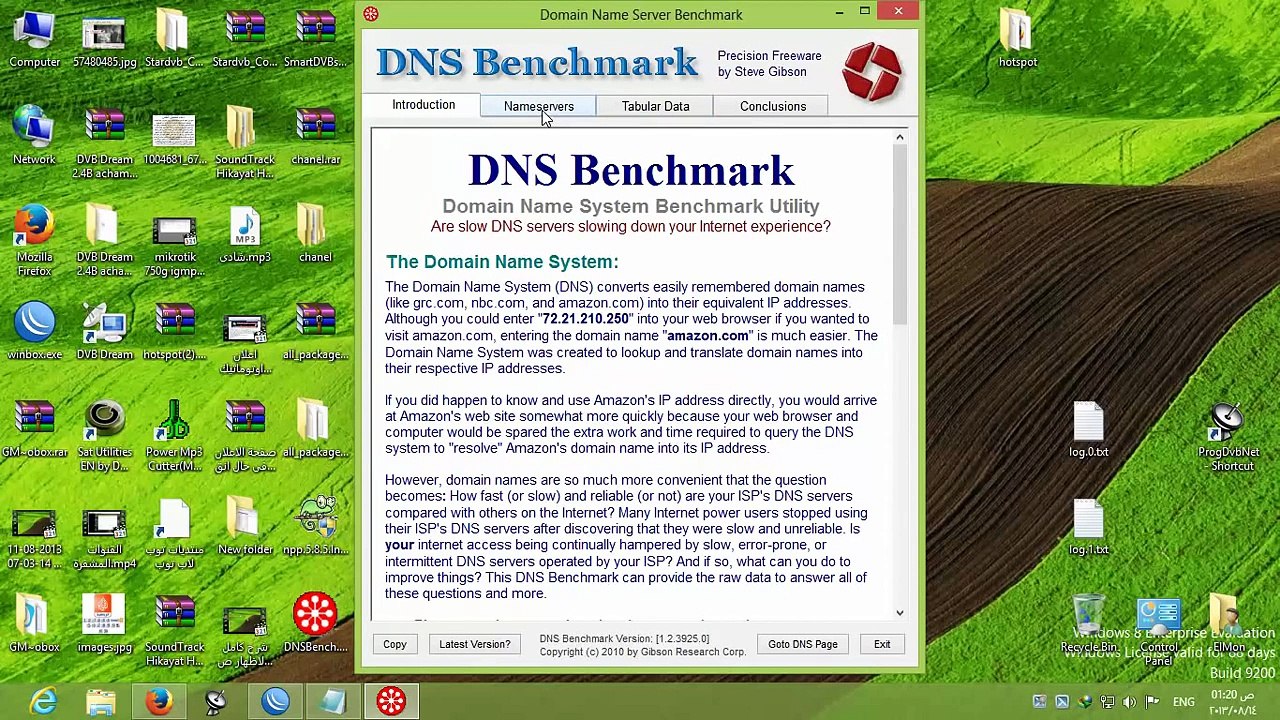Select the DNSBench desktop icon
This screenshot has height=720, width=1280.
315,625
